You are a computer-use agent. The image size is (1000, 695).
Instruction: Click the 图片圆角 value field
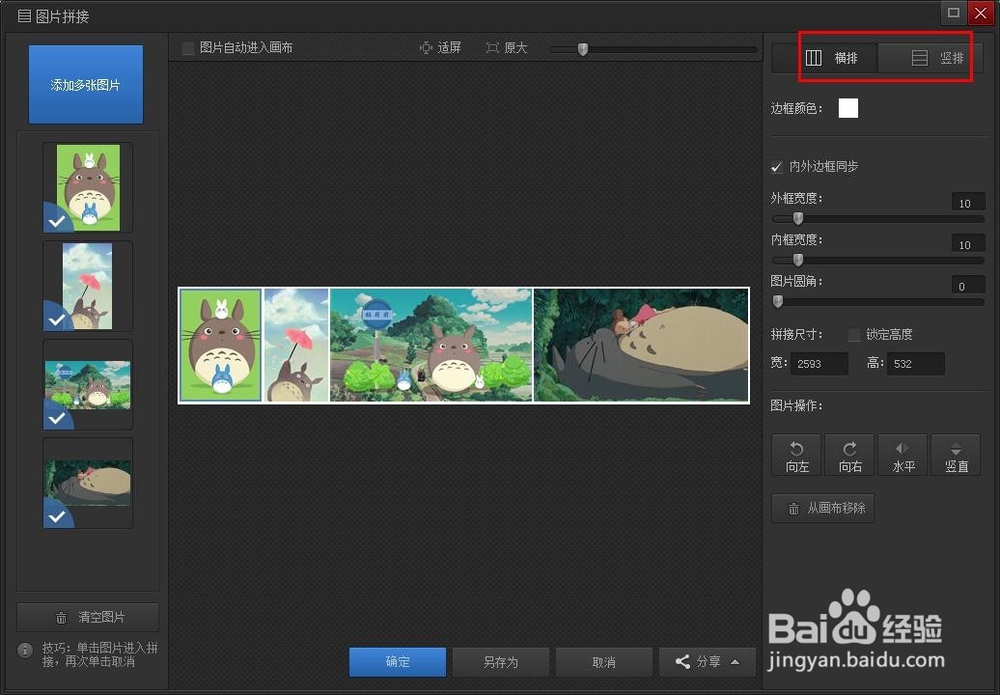pos(968,286)
